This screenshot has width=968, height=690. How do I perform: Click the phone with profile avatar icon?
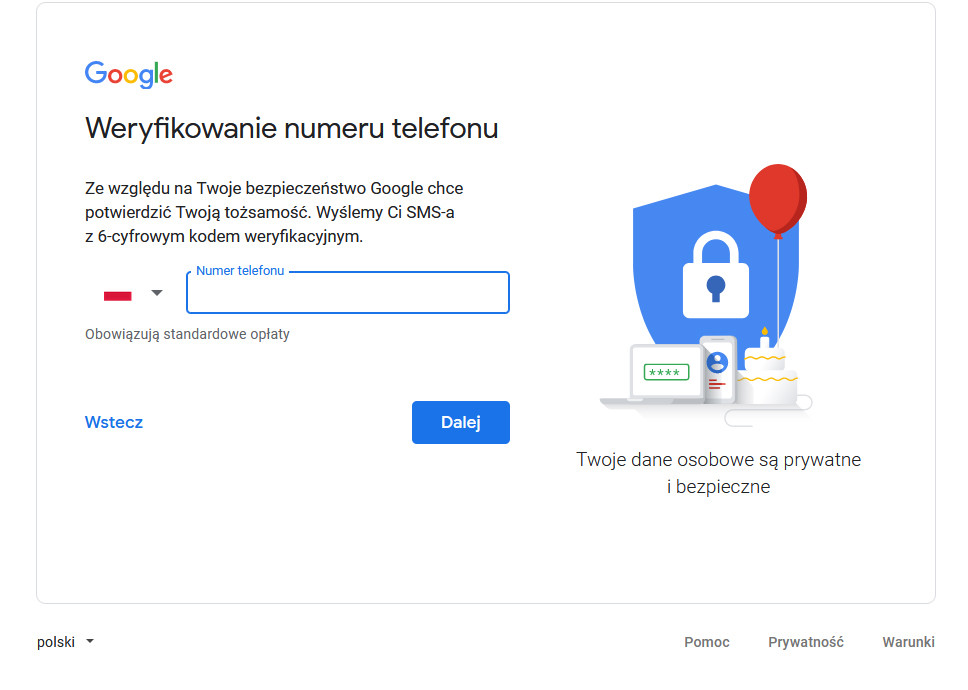click(x=717, y=369)
